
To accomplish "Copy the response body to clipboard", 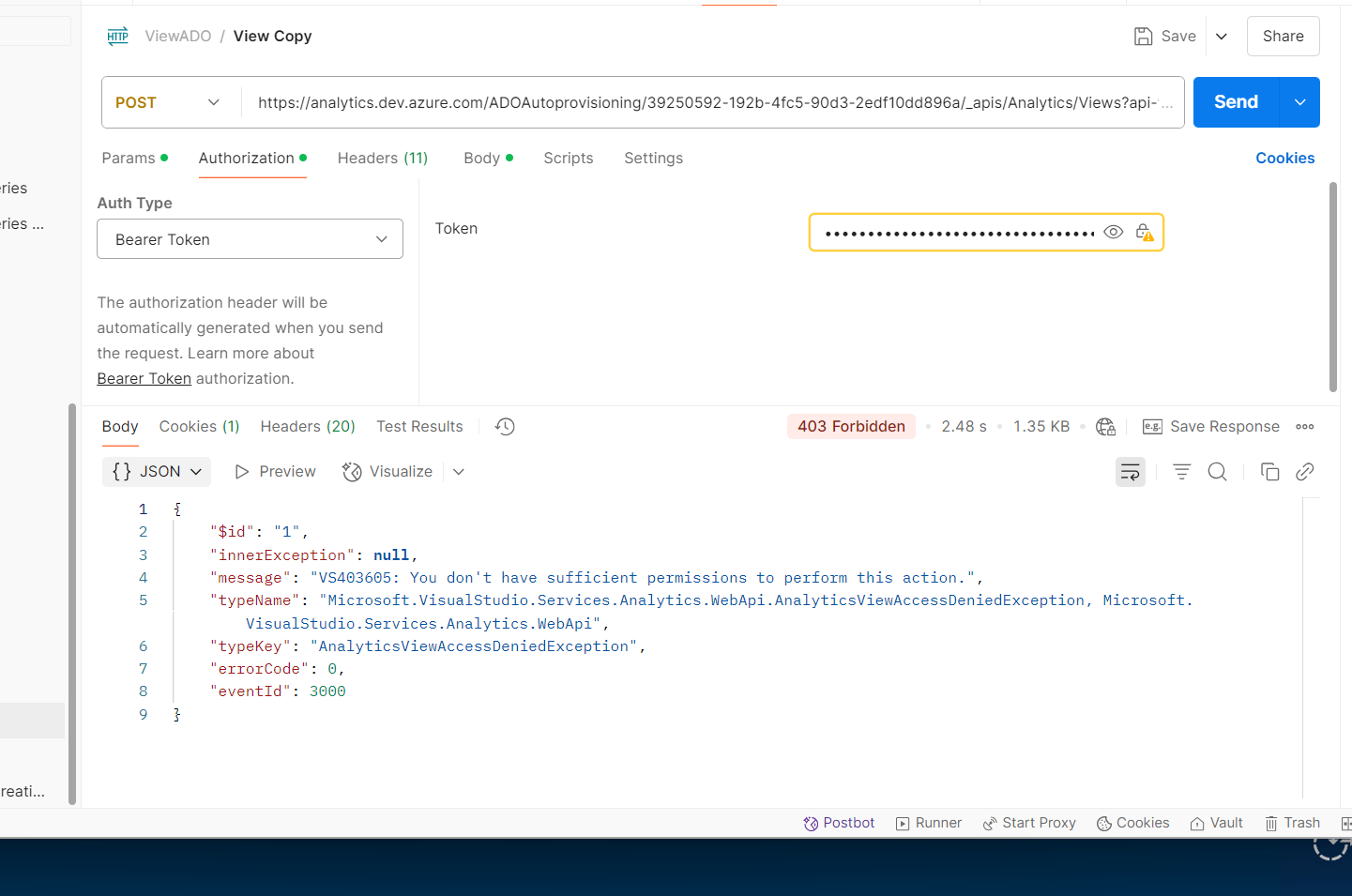I will tap(1269, 472).
